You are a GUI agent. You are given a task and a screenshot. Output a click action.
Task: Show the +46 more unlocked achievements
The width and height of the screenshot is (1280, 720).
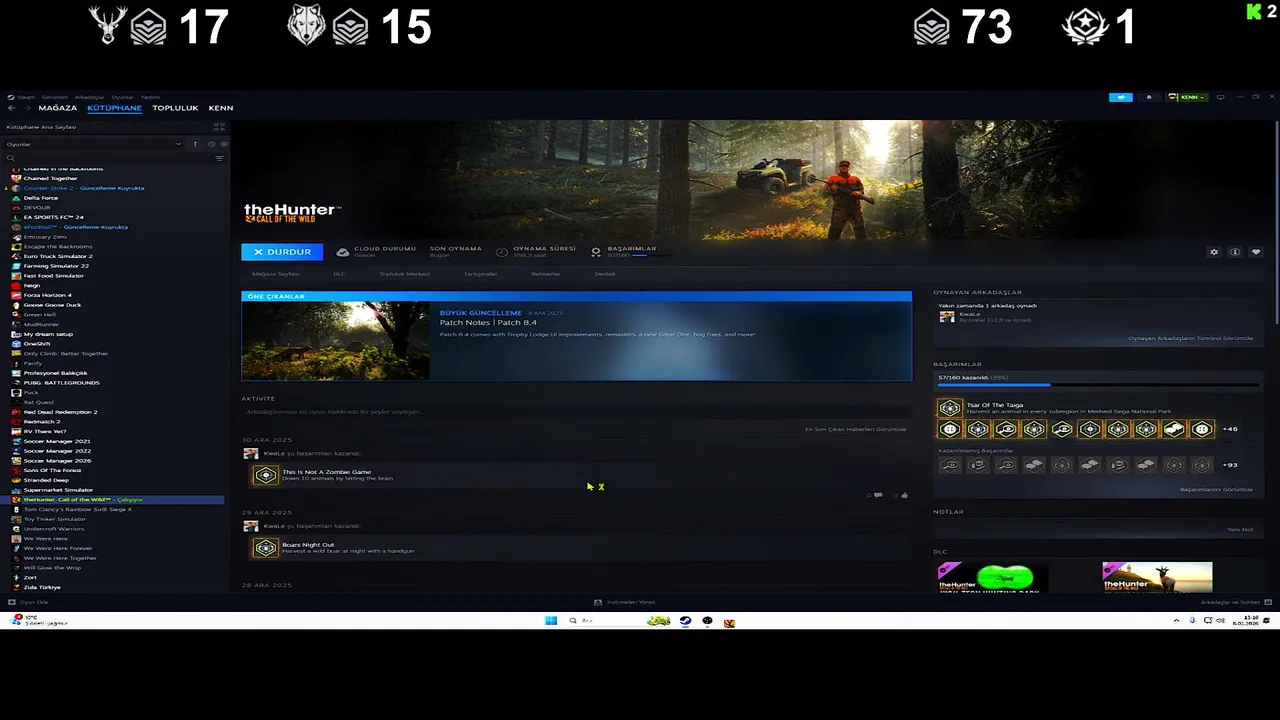1230,429
